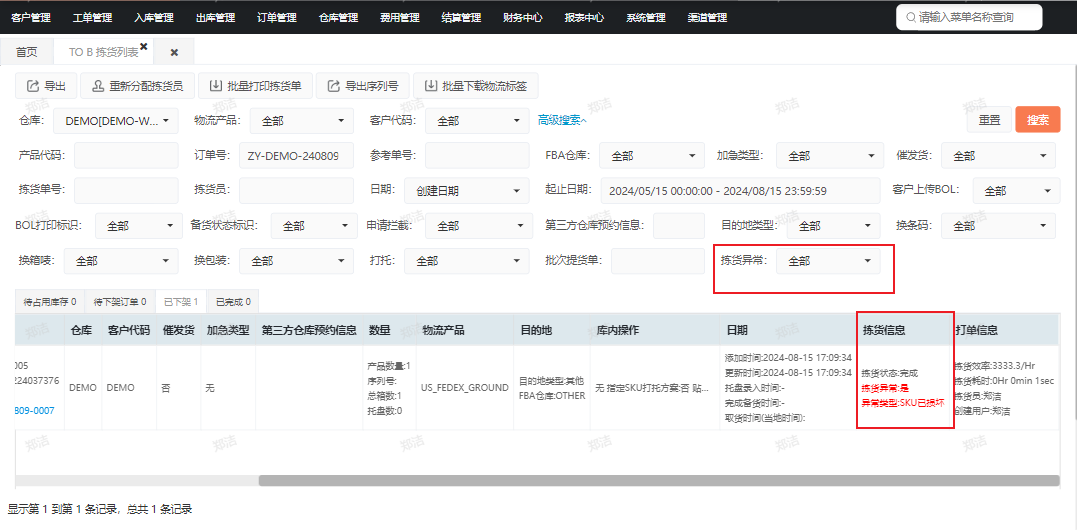Open the 客户代码 dropdown
This screenshot has width=1077, height=530.
point(477,120)
